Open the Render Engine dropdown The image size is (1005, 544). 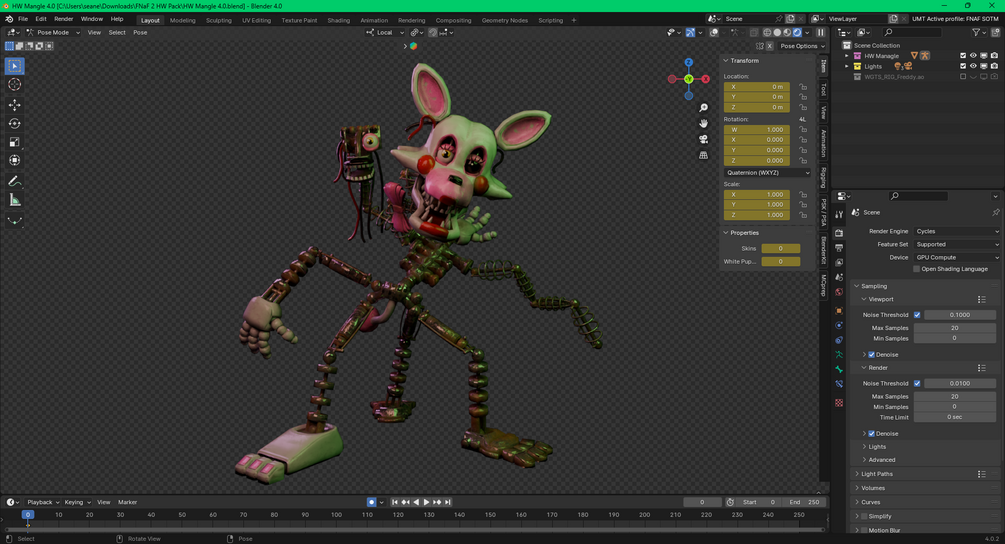957,231
